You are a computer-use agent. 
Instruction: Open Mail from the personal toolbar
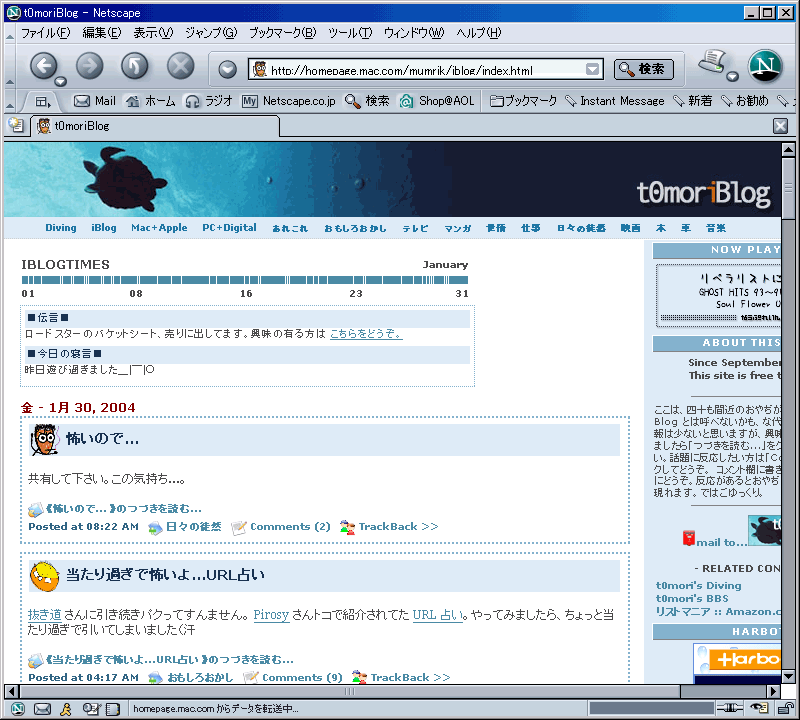tap(94, 101)
